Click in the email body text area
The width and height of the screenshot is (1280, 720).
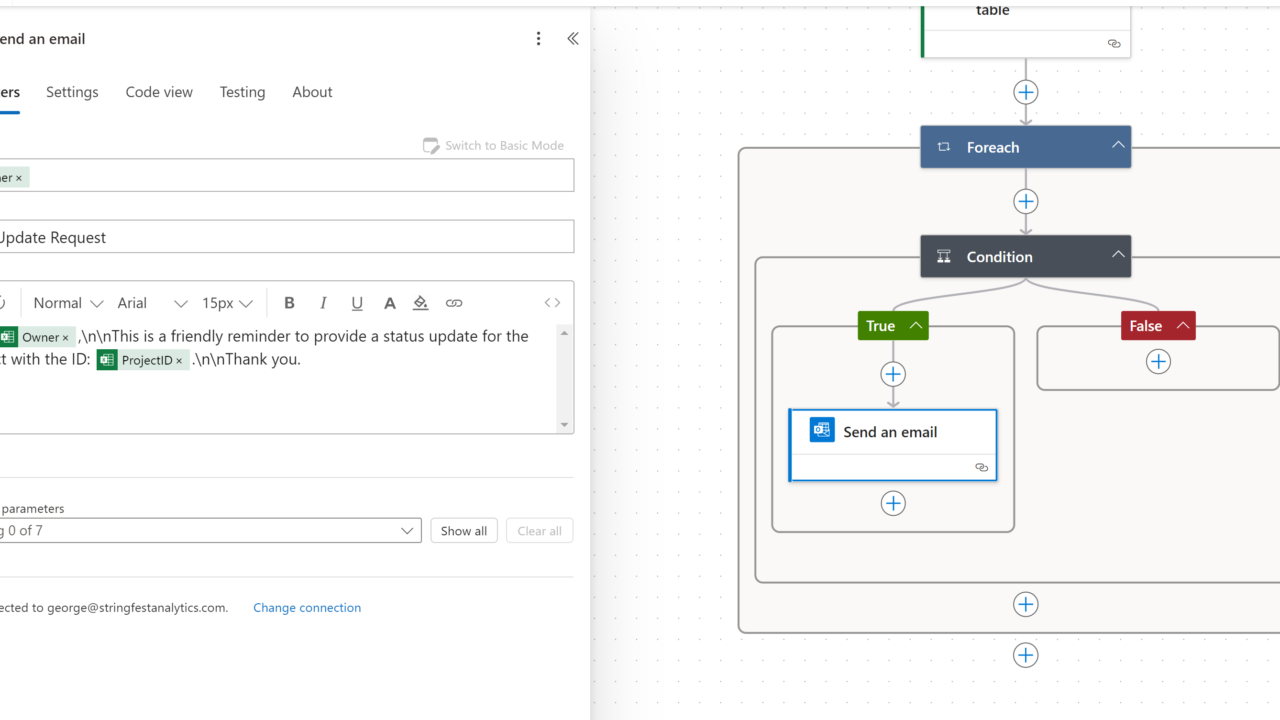(278, 378)
